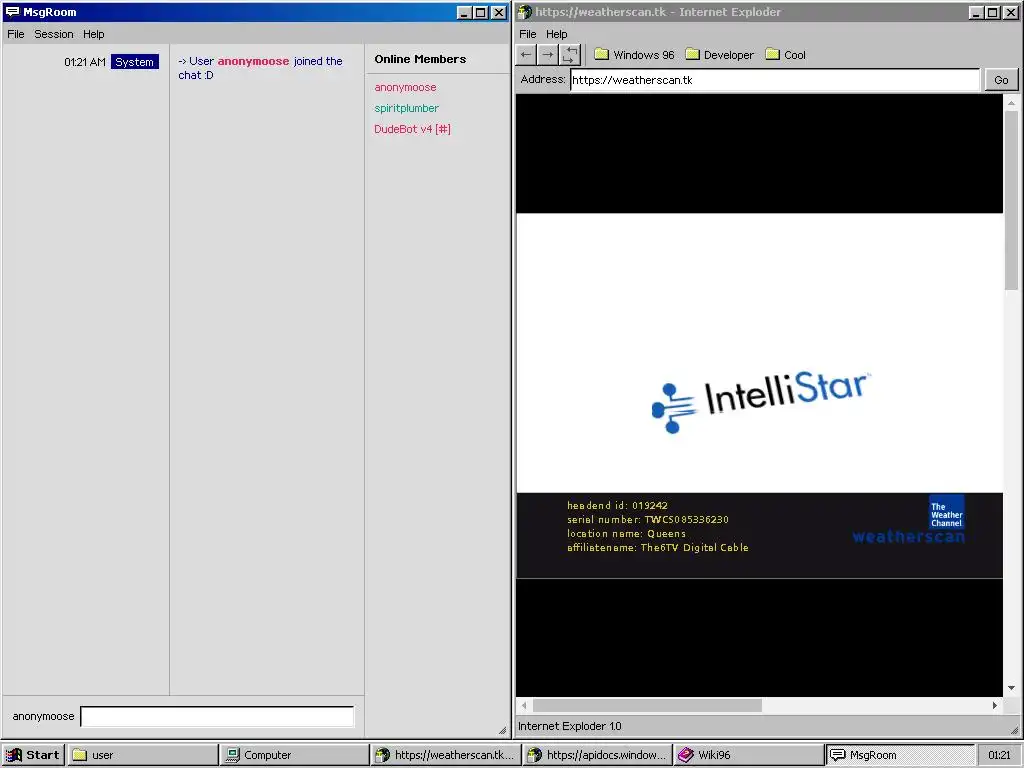
Task: Close the MsgRoom window
Action: point(498,12)
